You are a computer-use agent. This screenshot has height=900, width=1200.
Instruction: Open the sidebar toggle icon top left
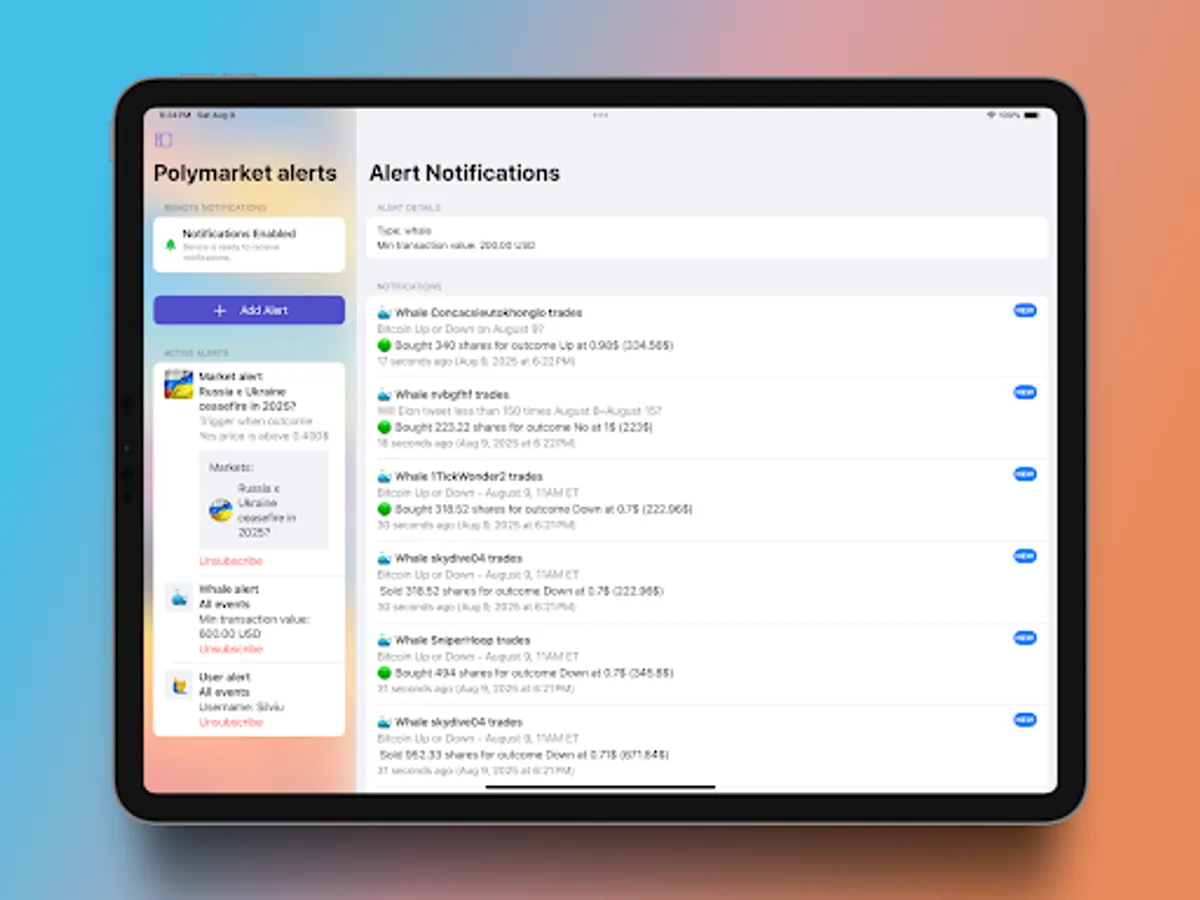point(163,140)
